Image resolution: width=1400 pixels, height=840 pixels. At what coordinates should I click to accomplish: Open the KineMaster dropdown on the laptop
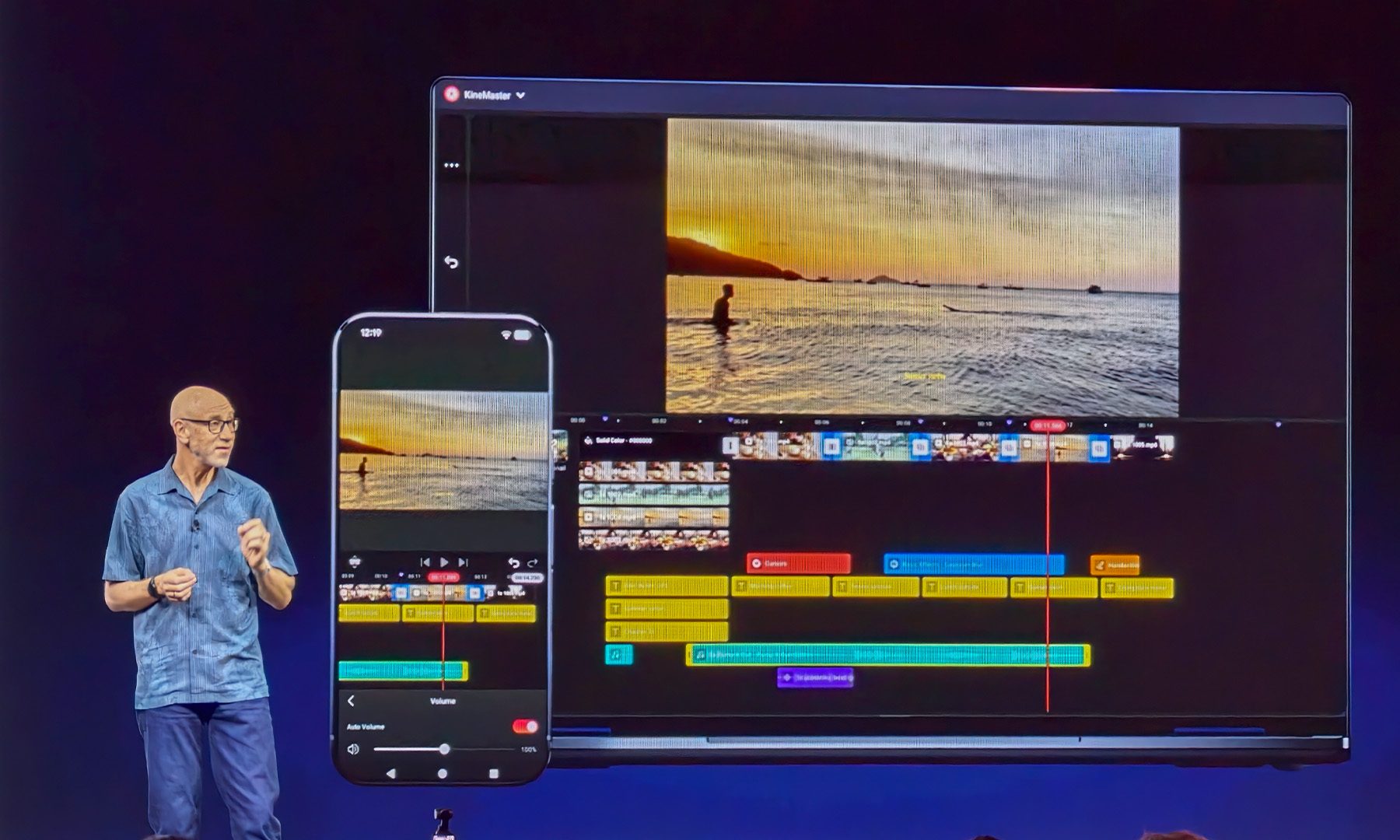(520, 96)
